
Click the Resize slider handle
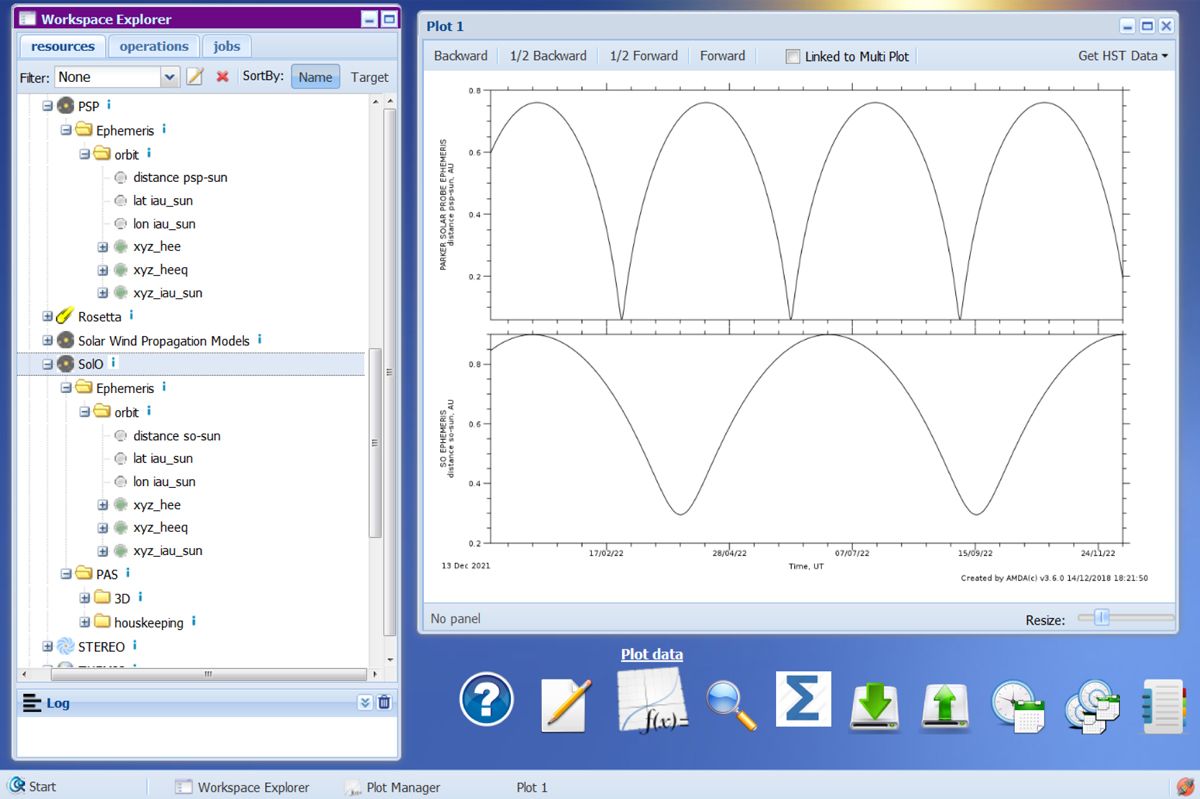click(x=1102, y=619)
